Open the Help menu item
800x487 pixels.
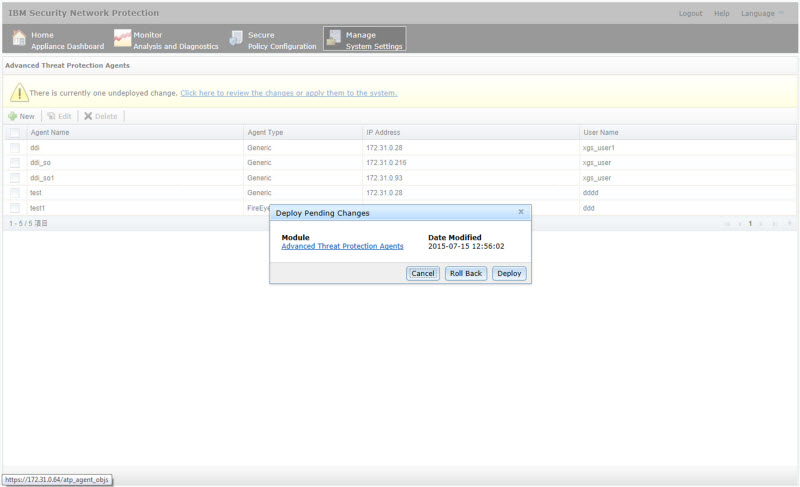(x=721, y=13)
